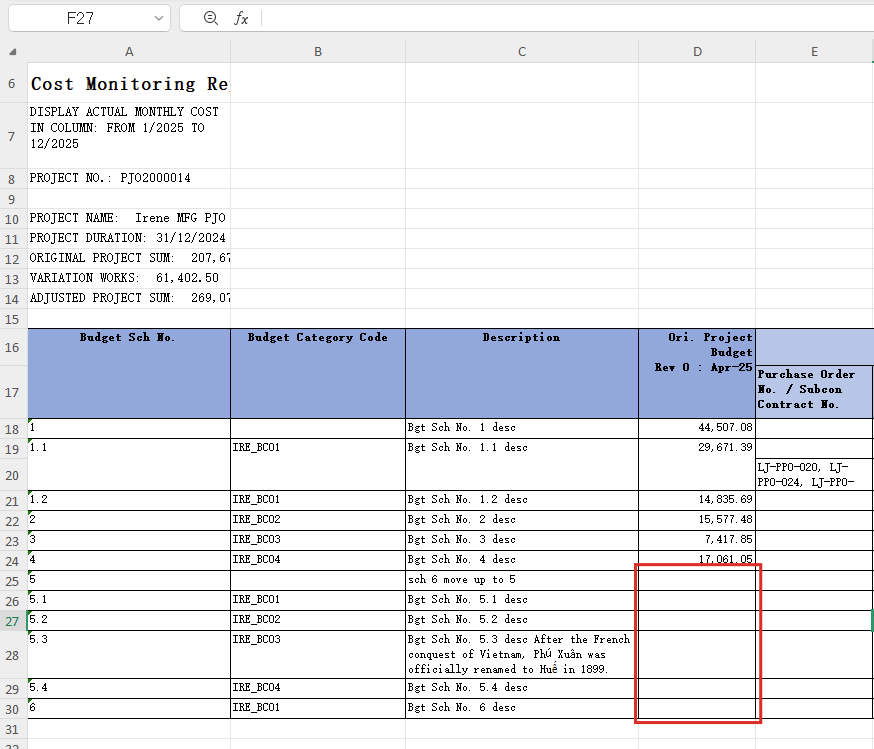874x749 pixels.
Task: Select column B header
Action: (x=318, y=52)
